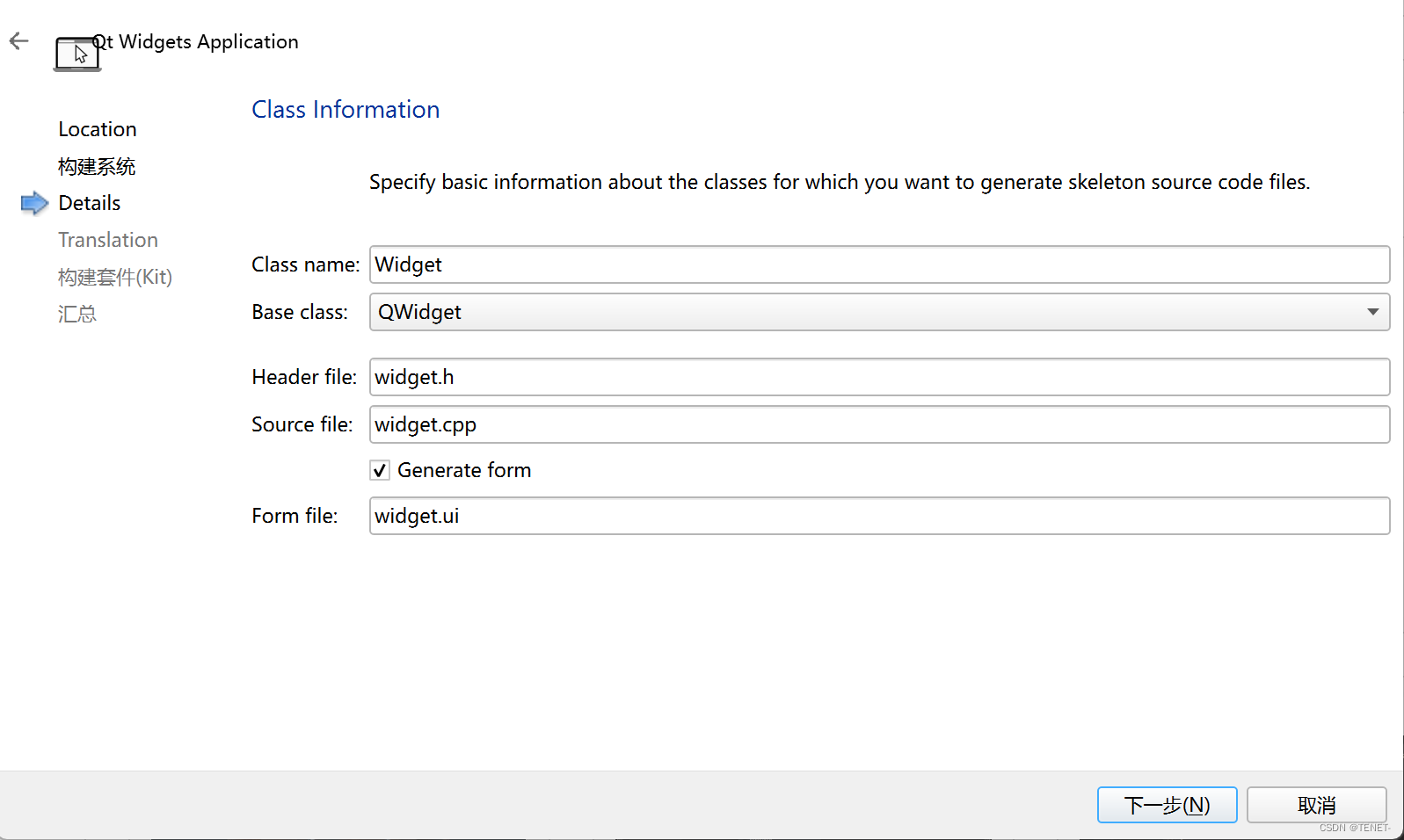Select the Location step in sidebar

click(98, 129)
